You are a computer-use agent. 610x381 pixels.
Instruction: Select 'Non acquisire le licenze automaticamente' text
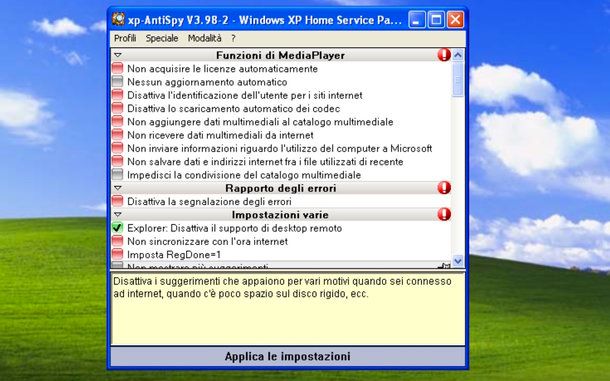[x=223, y=69]
